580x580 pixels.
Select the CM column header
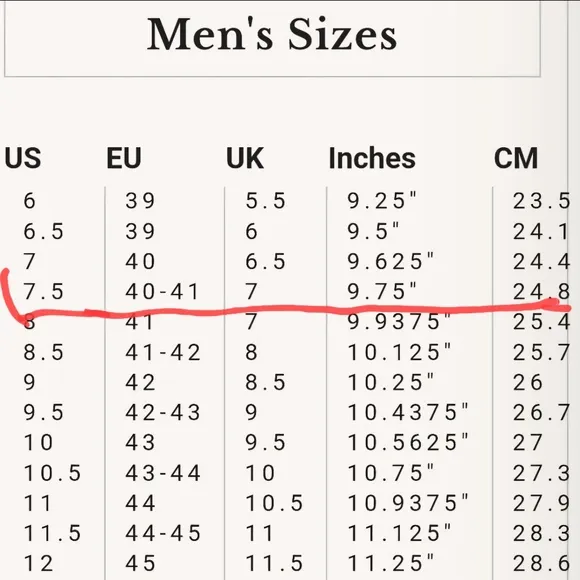pyautogui.click(x=516, y=158)
